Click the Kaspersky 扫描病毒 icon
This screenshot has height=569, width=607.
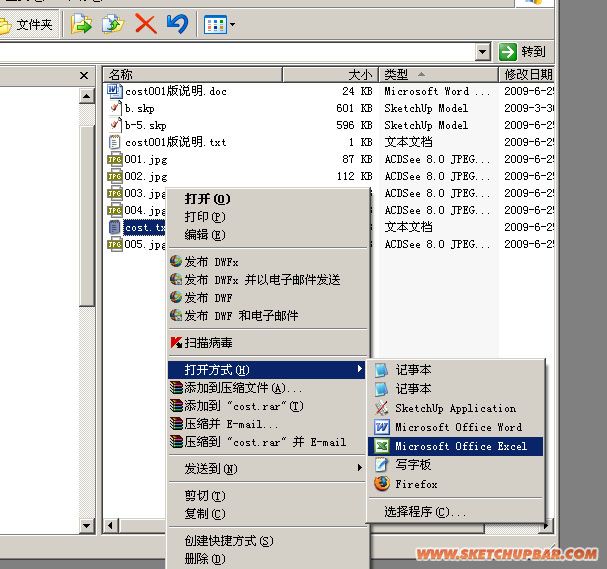[x=176, y=343]
